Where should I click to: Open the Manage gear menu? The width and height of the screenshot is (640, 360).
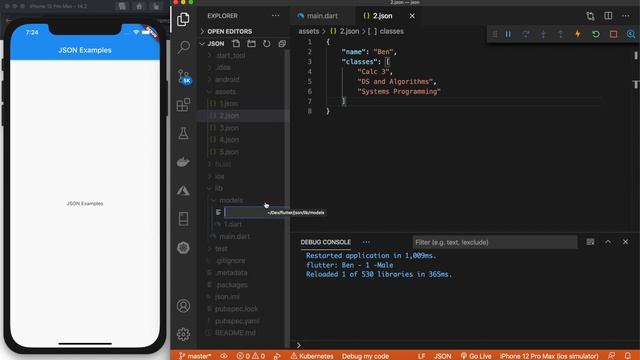click(x=183, y=334)
